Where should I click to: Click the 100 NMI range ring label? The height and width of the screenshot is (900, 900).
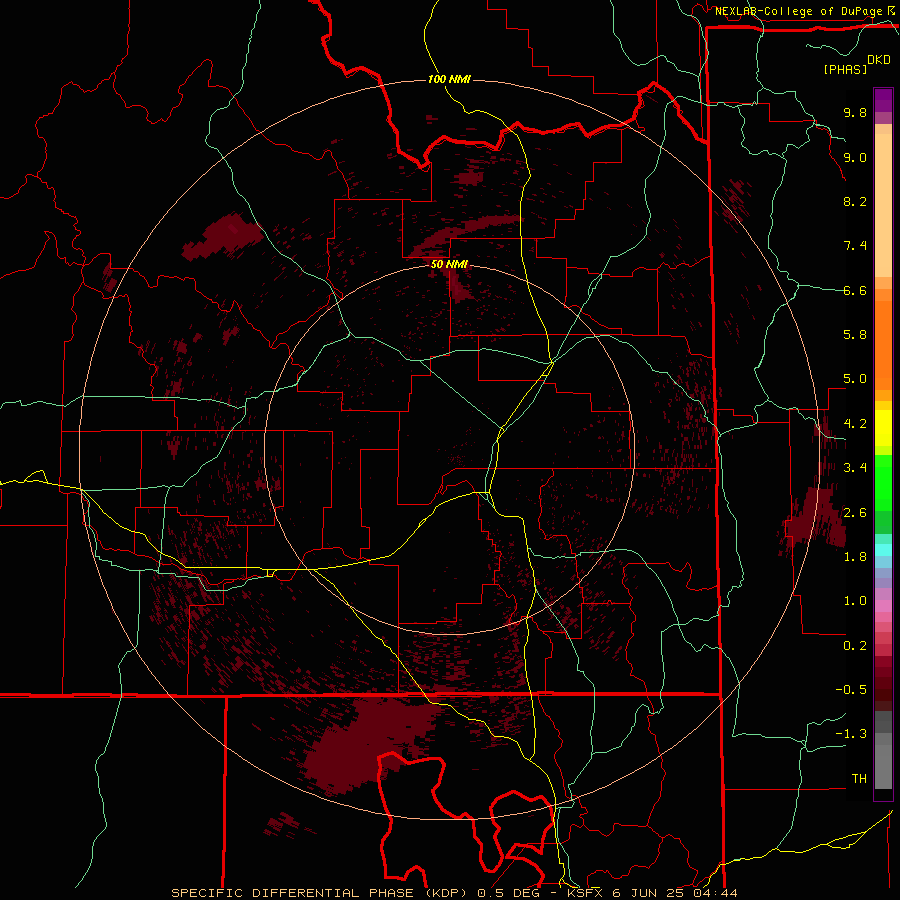pos(449,79)
